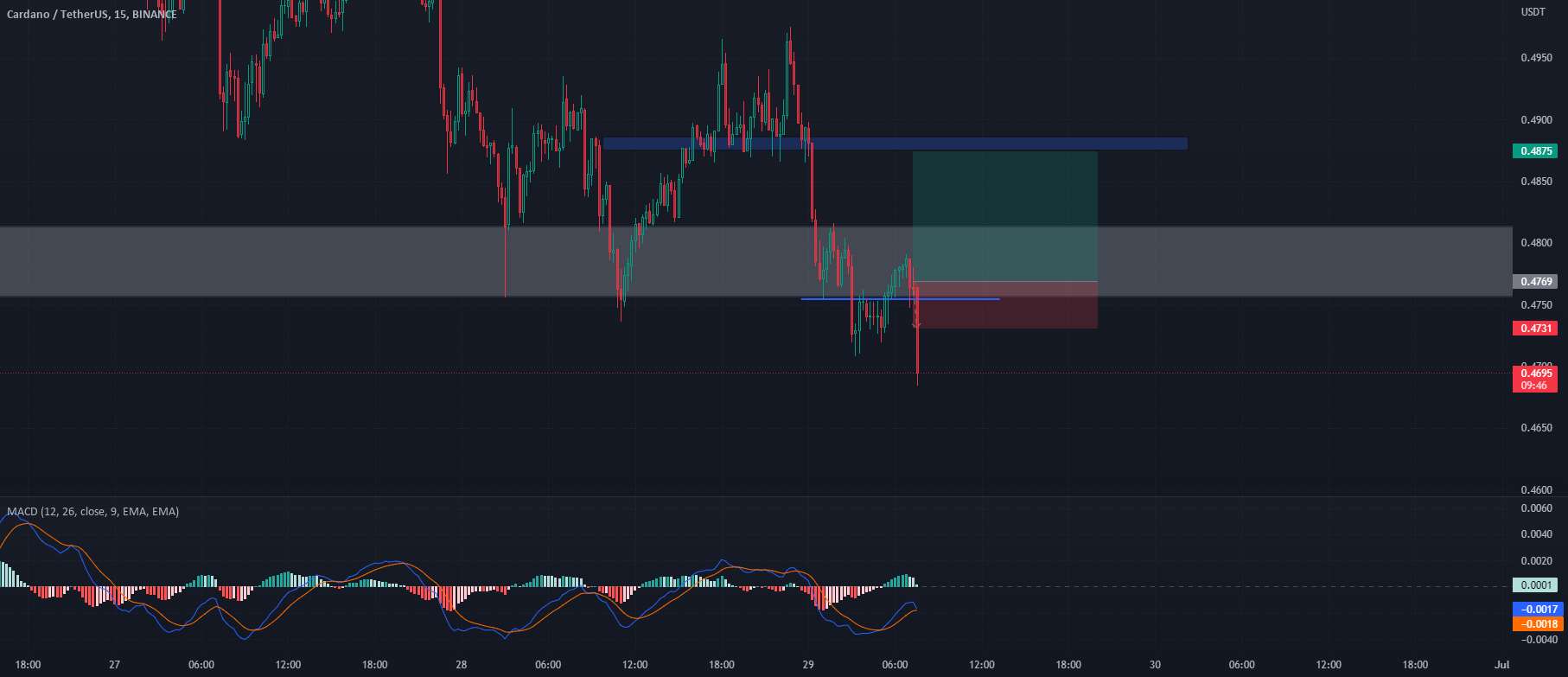Image resolution: width=1568 pixels, height=677 pixels.
Task: Click the Jul label on time axis
Action: coord(1502,665)
